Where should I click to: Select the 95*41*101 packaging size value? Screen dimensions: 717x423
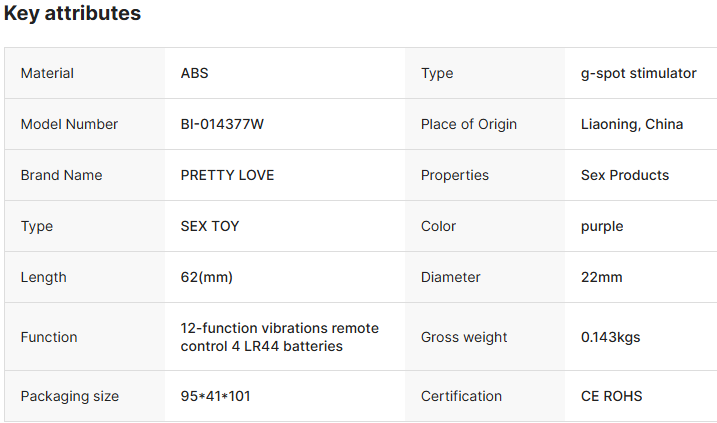pyautogui.click(x=215, y=396)
